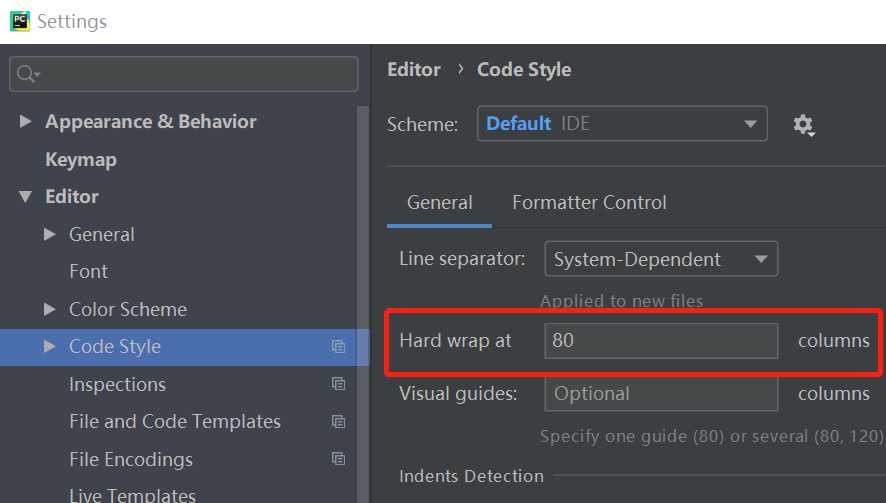Expand the Color Scheme tree node
886x503 pixels.
tap(50, 309)
